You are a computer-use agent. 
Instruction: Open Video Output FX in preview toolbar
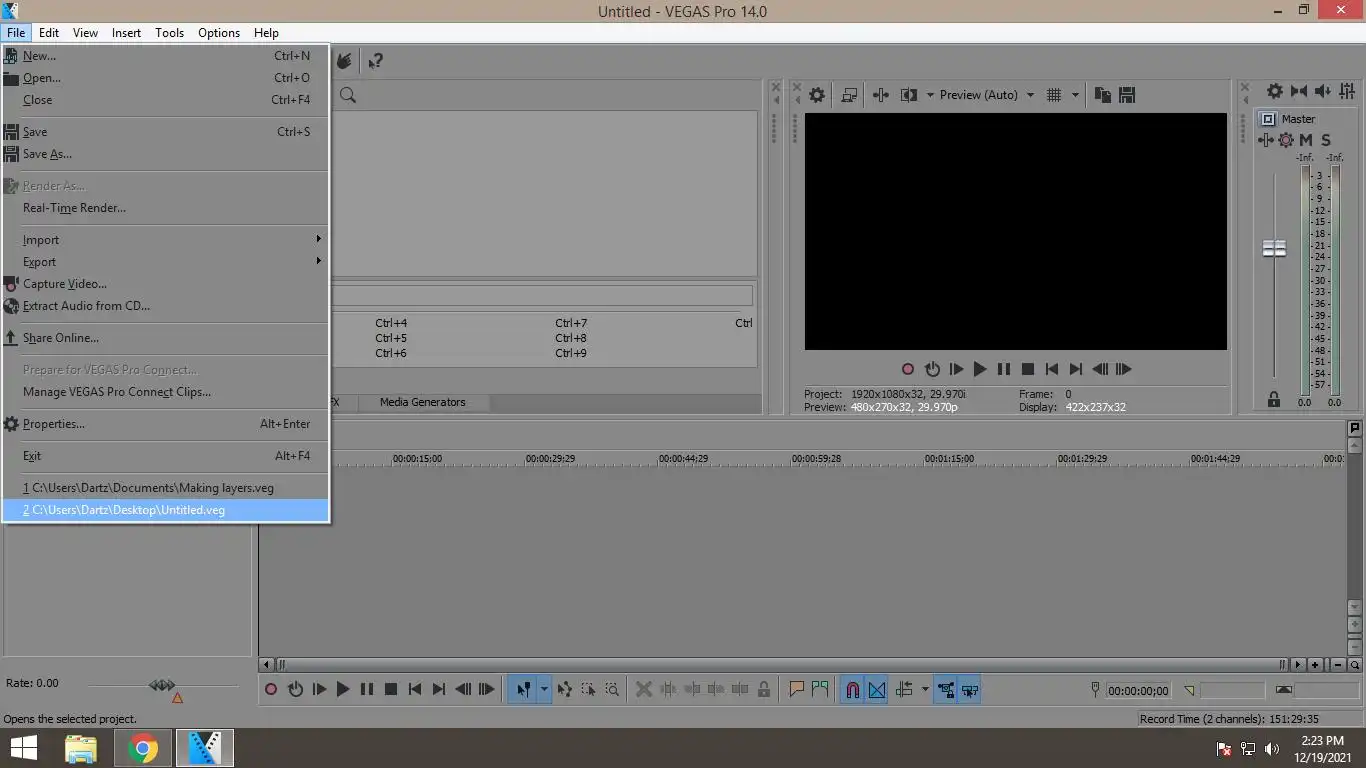tap(881, 95)
